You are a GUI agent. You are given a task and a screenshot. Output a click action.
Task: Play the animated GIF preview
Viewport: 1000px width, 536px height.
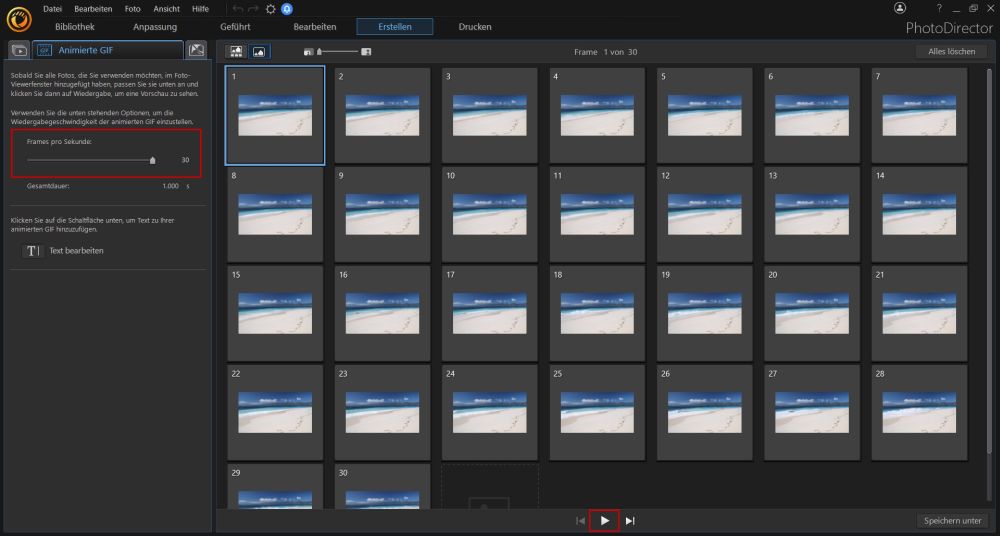[604, 521]
